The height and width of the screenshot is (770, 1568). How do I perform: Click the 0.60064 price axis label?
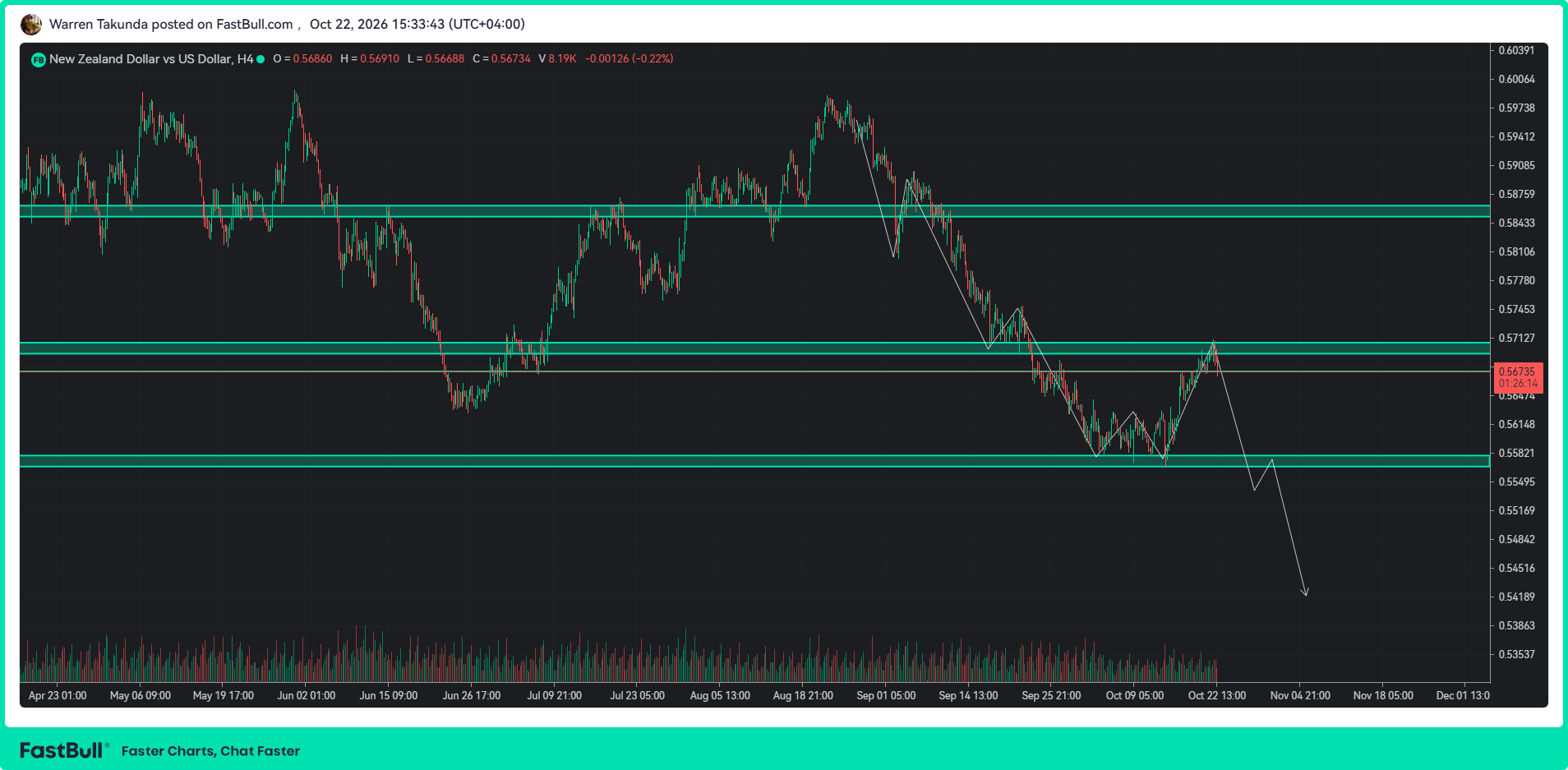tap(1516, 79)
